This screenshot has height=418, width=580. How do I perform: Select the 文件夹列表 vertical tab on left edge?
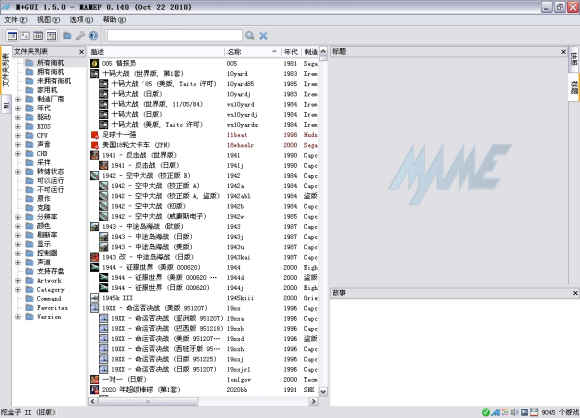pos(5,70)
